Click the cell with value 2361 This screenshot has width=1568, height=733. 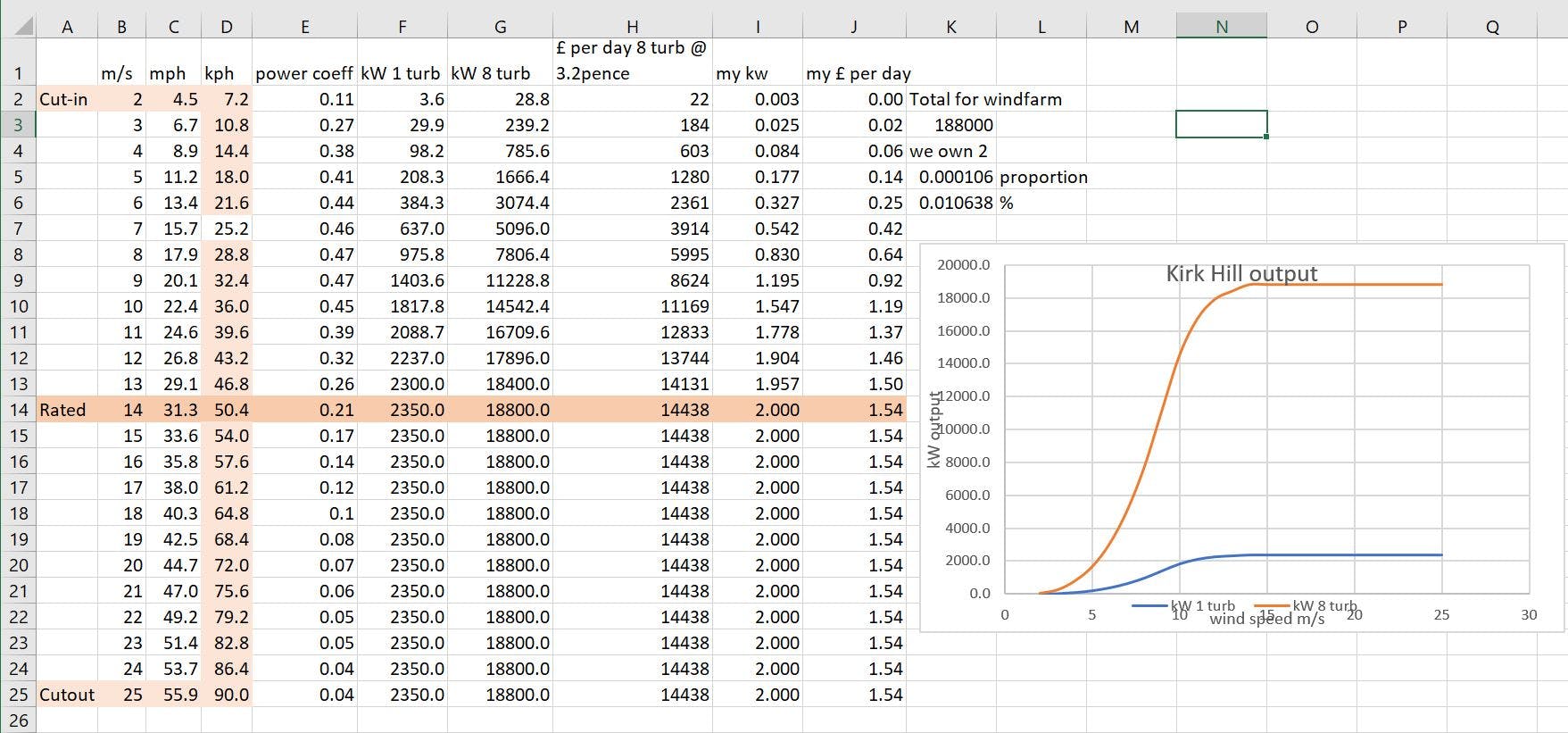(633, 203)
